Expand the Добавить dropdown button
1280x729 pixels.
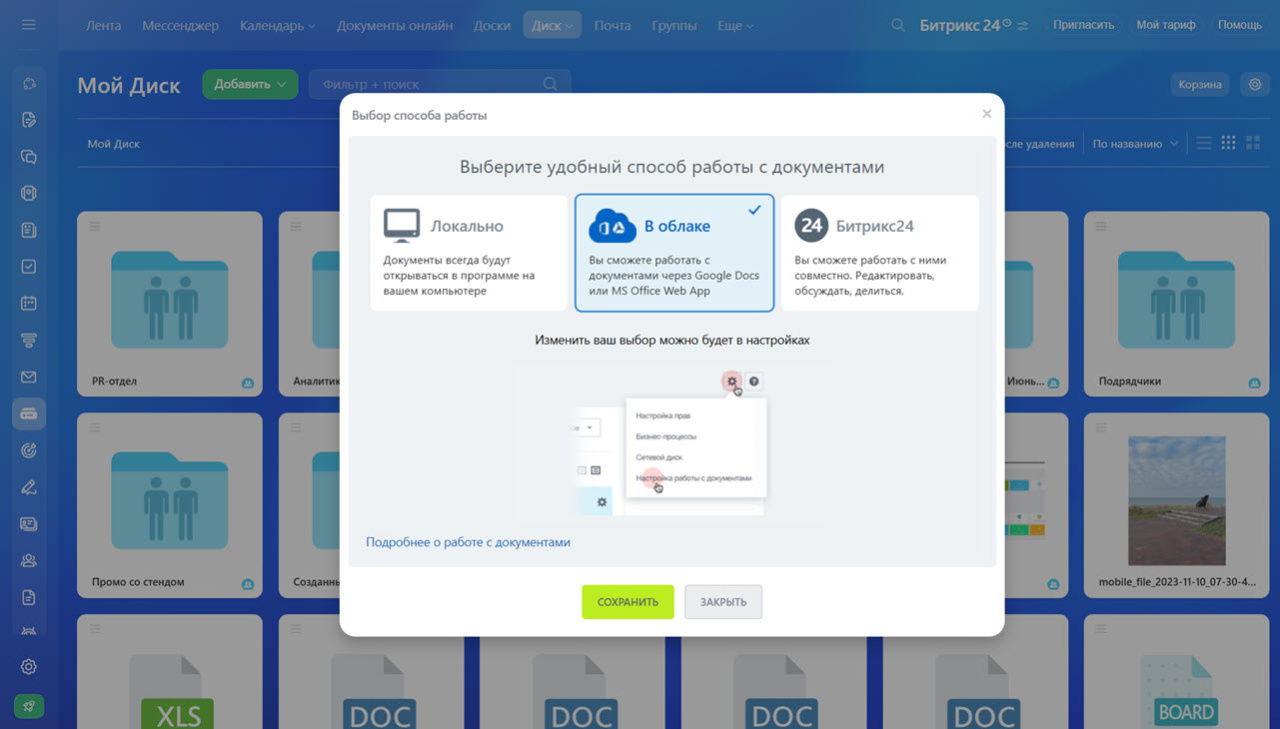250,85
